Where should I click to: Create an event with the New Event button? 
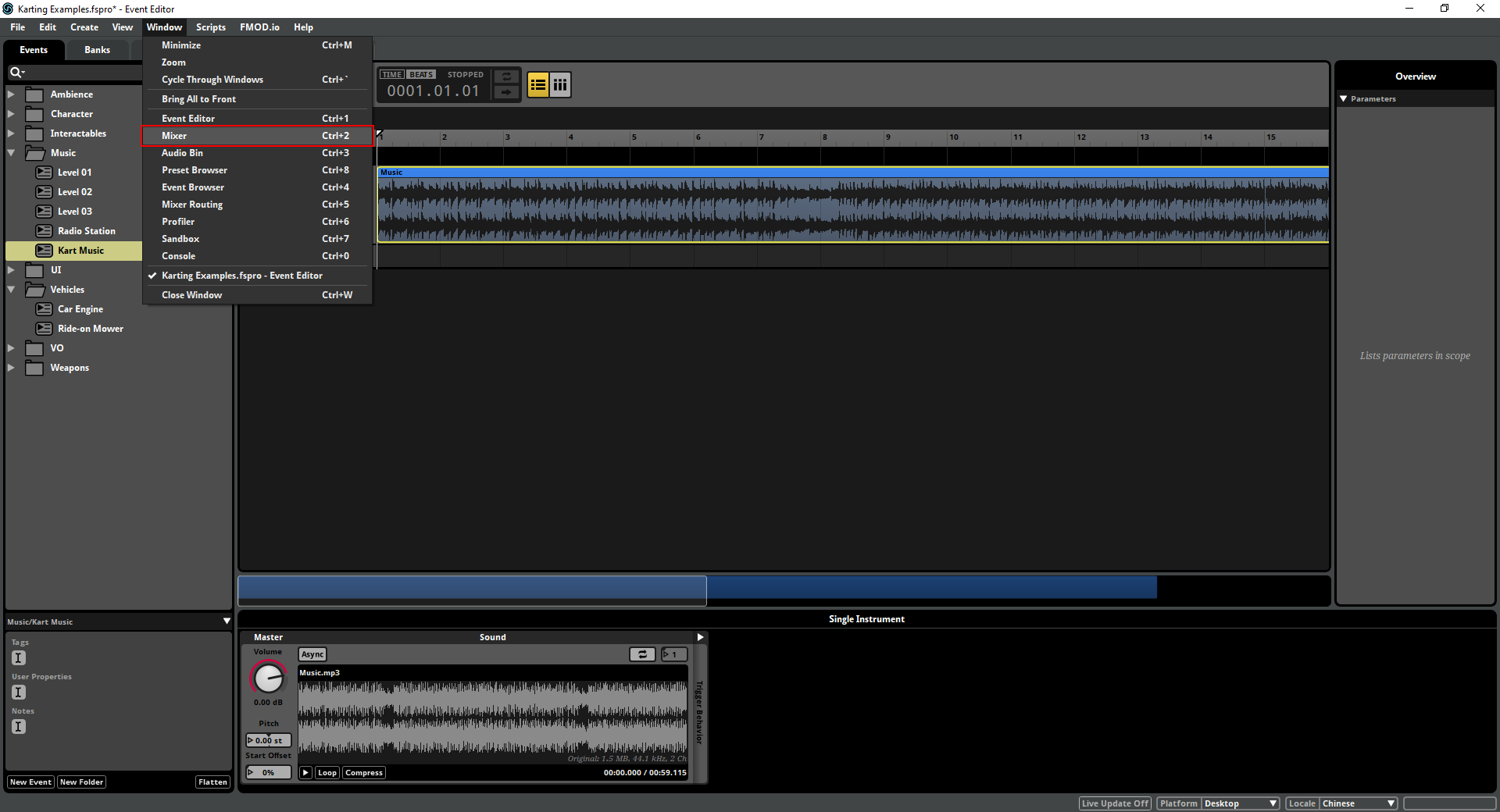30,782
